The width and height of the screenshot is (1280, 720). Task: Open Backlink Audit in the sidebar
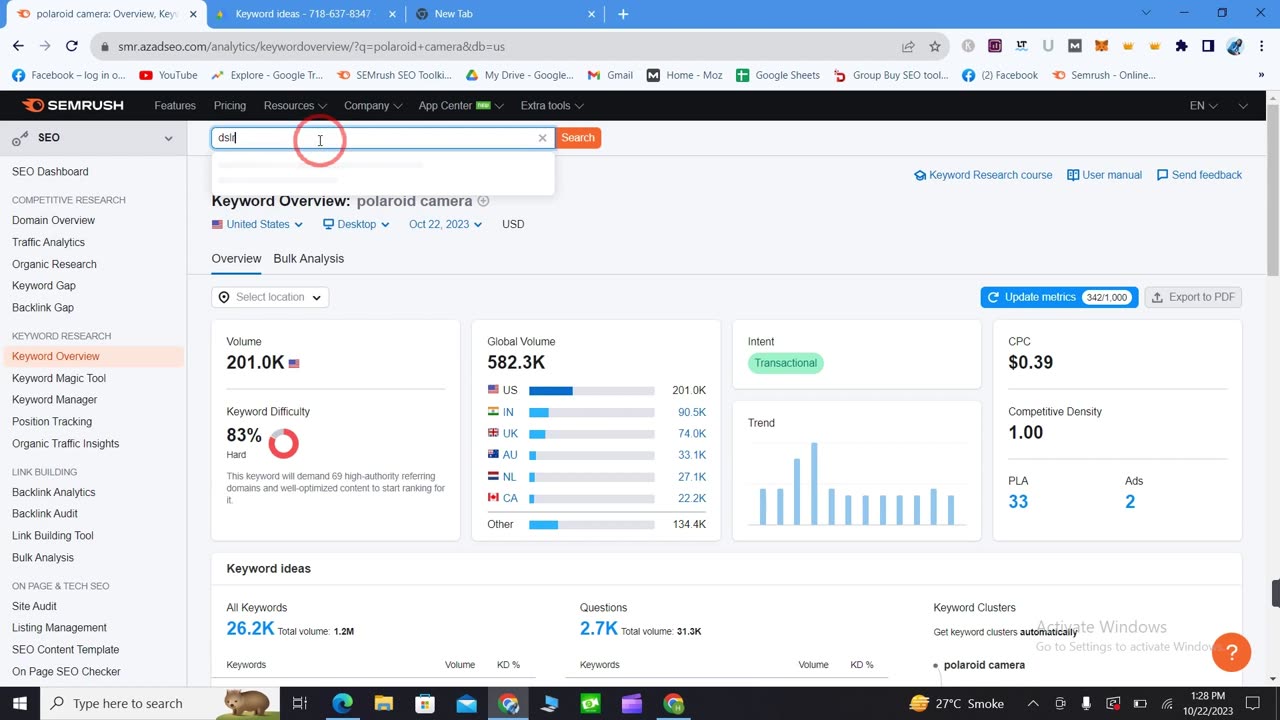pos(45,514)
